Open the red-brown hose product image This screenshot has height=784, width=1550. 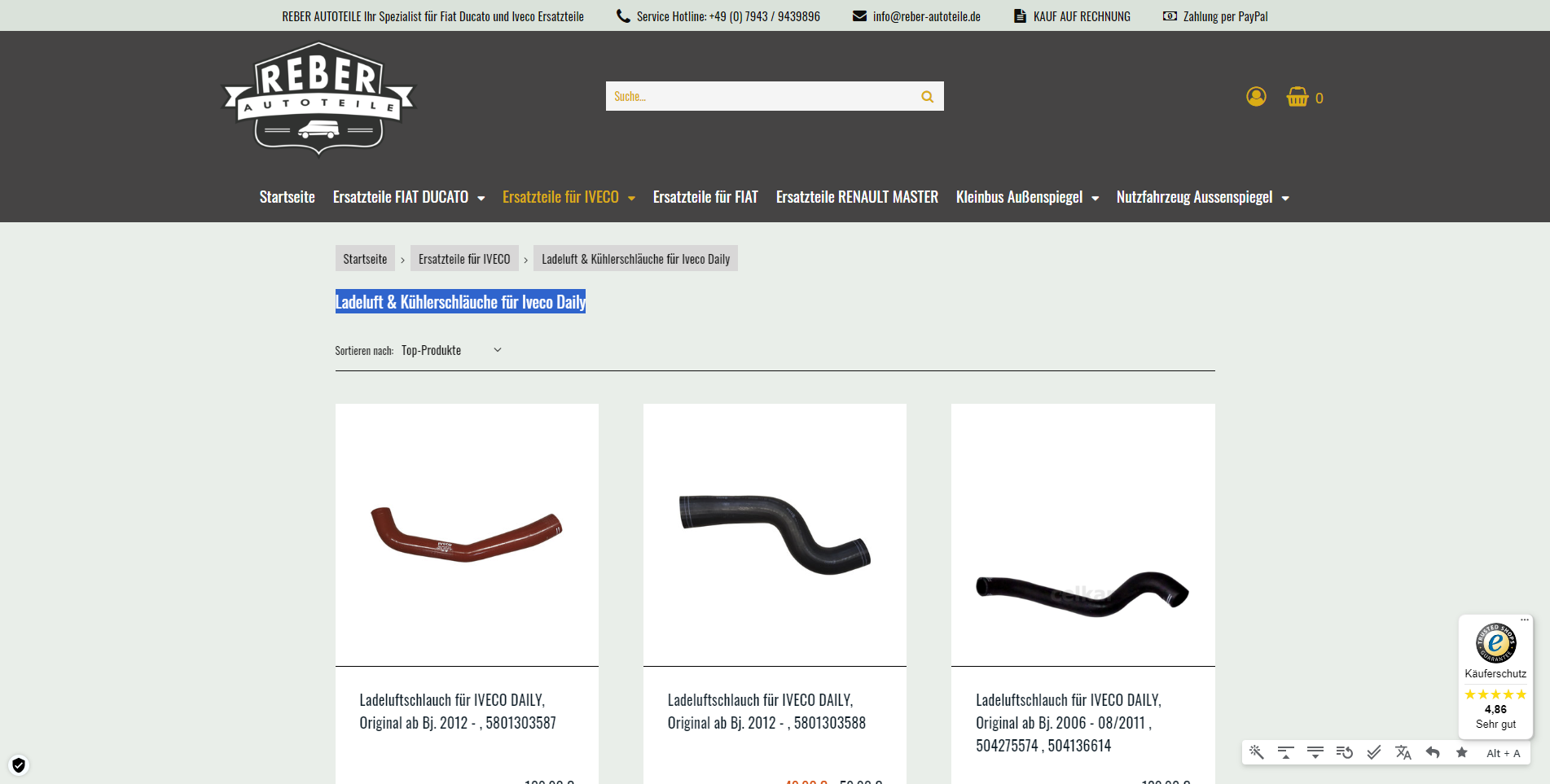click(467, 535)
